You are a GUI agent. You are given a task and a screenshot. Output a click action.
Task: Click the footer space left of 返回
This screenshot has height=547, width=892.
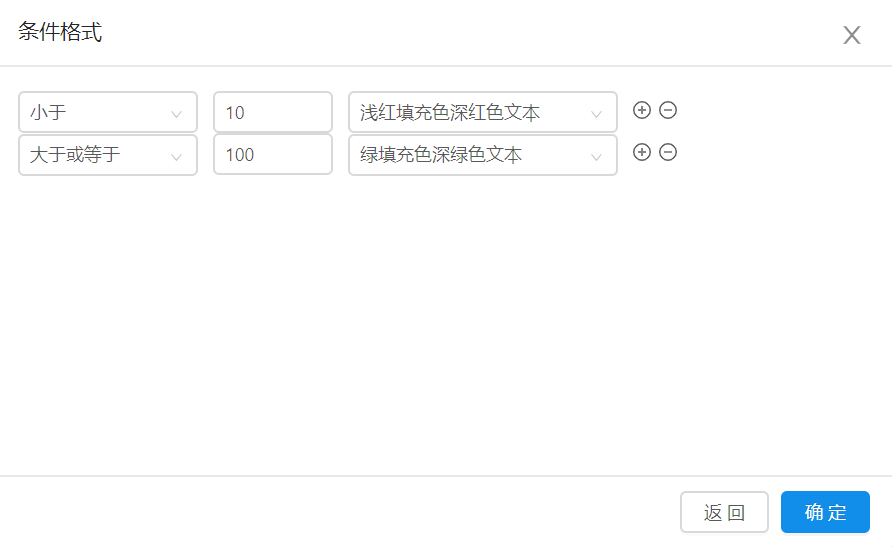coord(340,512)
